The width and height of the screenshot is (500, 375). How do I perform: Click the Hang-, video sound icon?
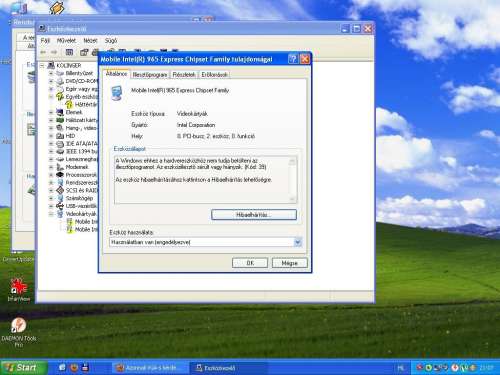(x=60, y=128)
